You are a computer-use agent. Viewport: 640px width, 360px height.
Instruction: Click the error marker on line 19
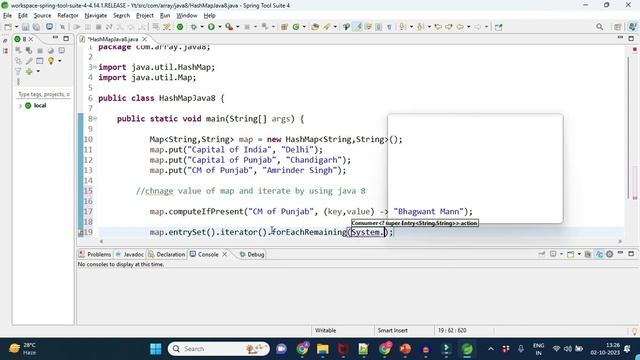[x=81, y=232]
